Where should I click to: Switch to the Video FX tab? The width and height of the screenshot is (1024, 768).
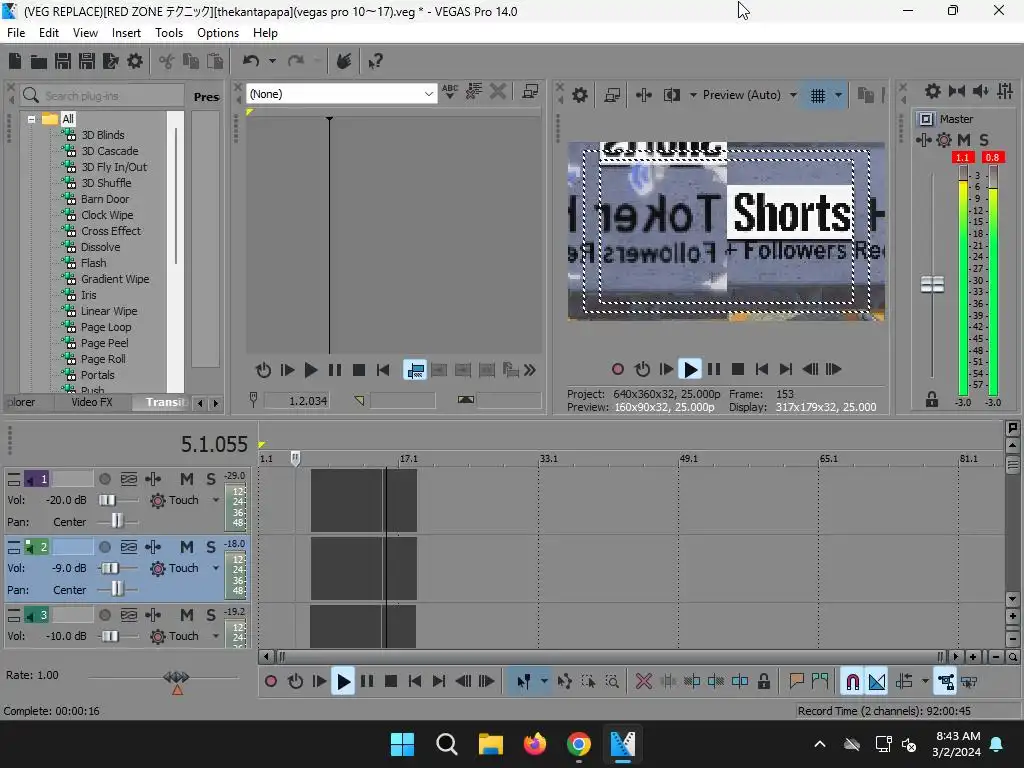pyautogui.click(x=92, y=402)
